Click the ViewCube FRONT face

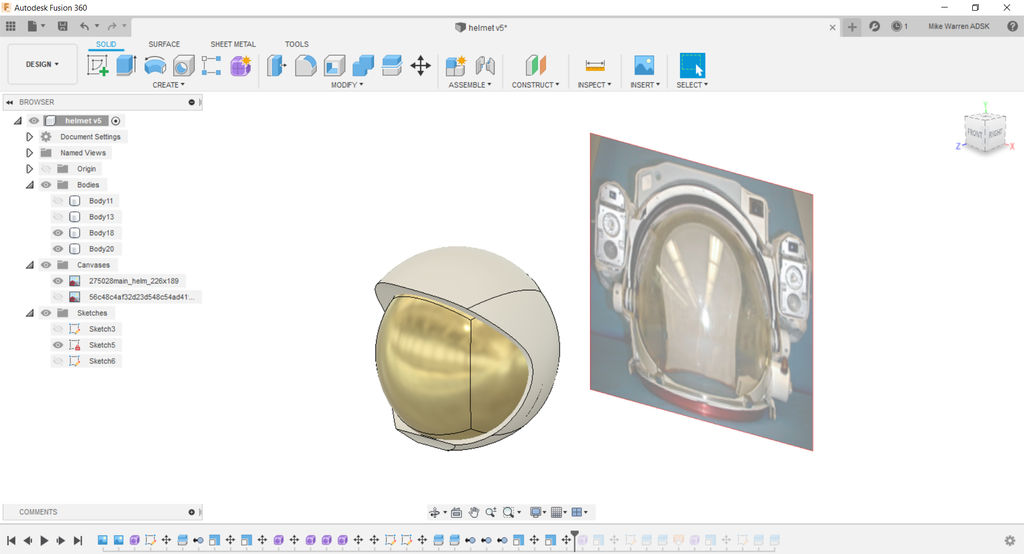pyautogui.click(x=974, y=133)
